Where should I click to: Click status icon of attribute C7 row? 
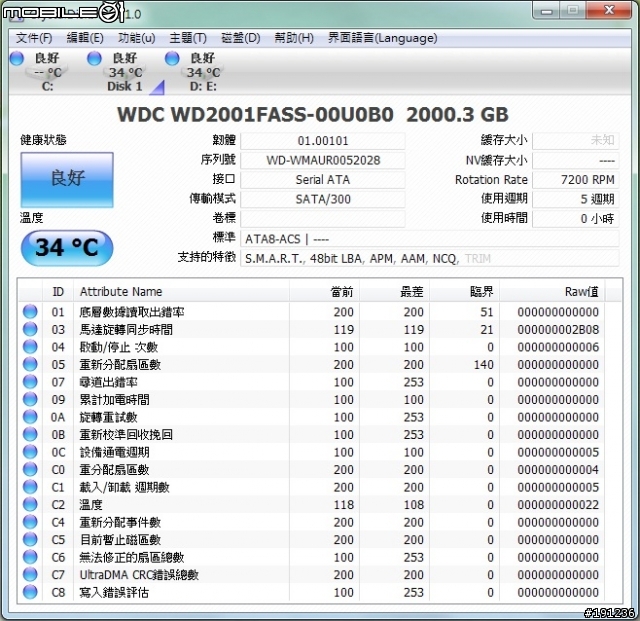[30, 575]
